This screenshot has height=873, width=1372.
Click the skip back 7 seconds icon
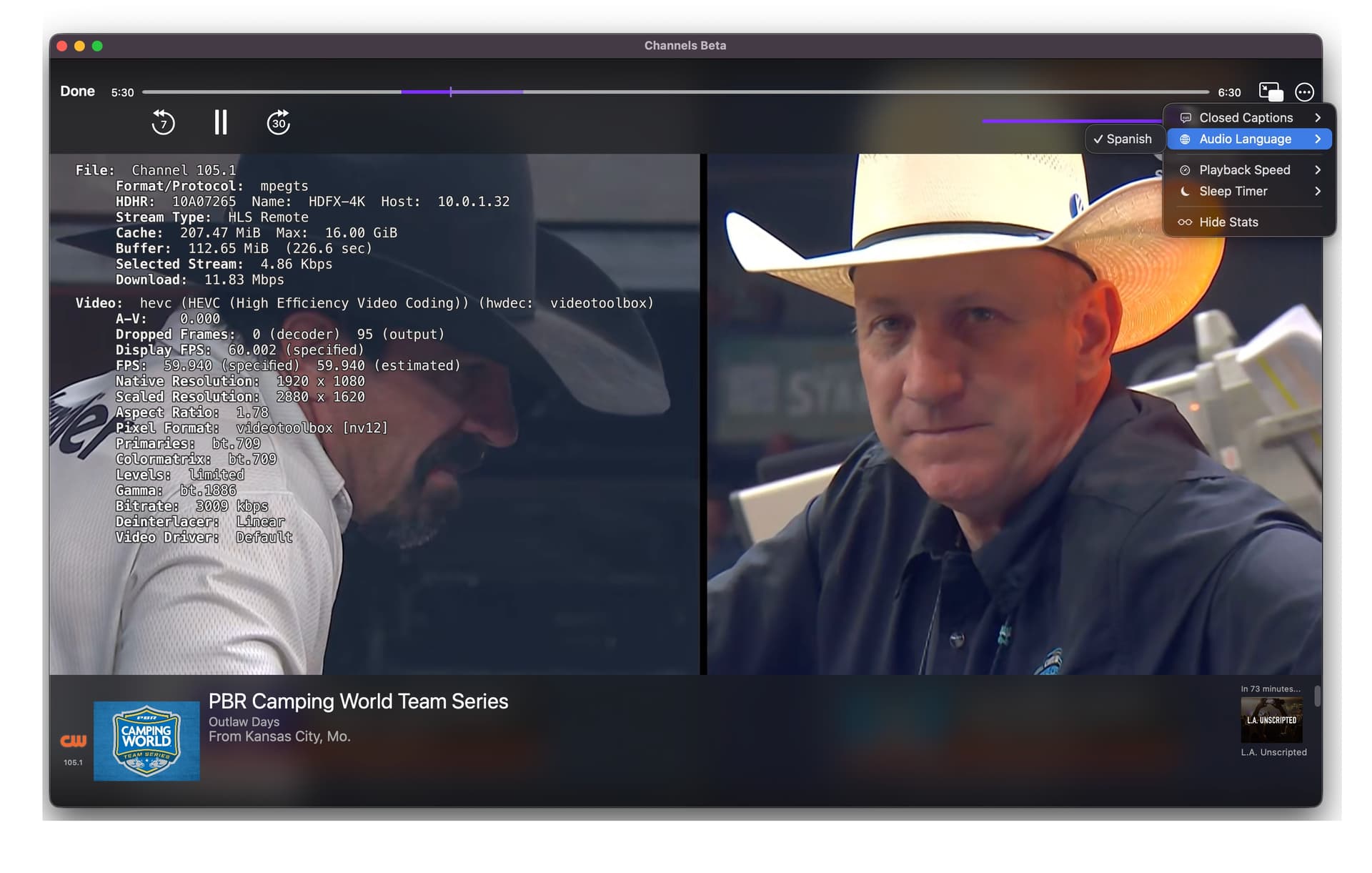point(163,122)
